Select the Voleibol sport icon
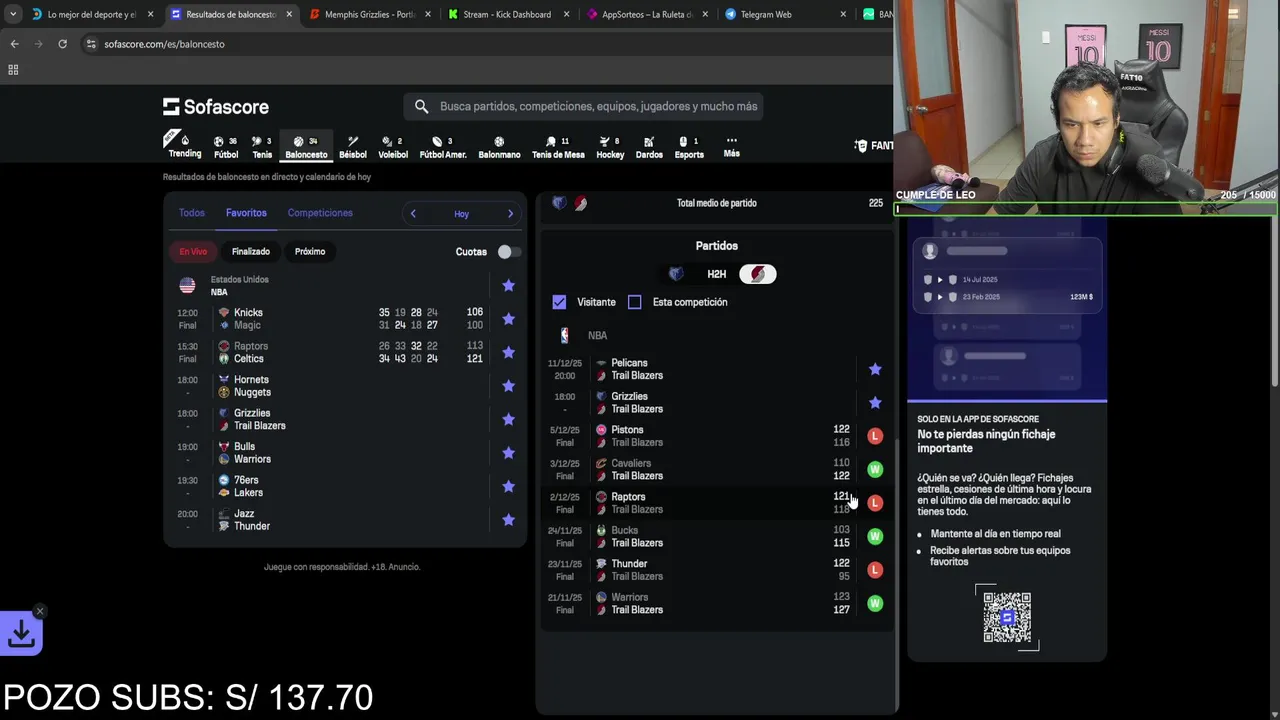 point(393,146)
